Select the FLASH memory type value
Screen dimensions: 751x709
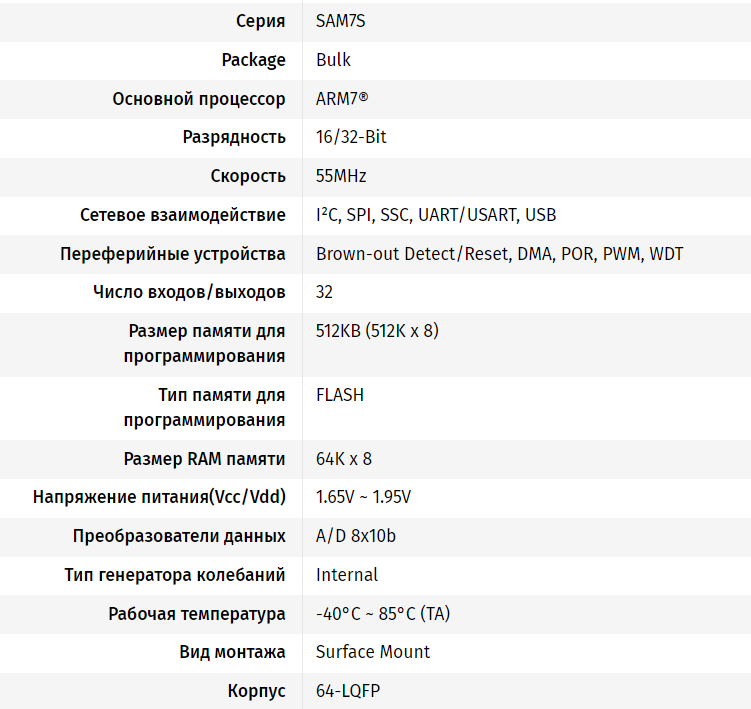340,395
